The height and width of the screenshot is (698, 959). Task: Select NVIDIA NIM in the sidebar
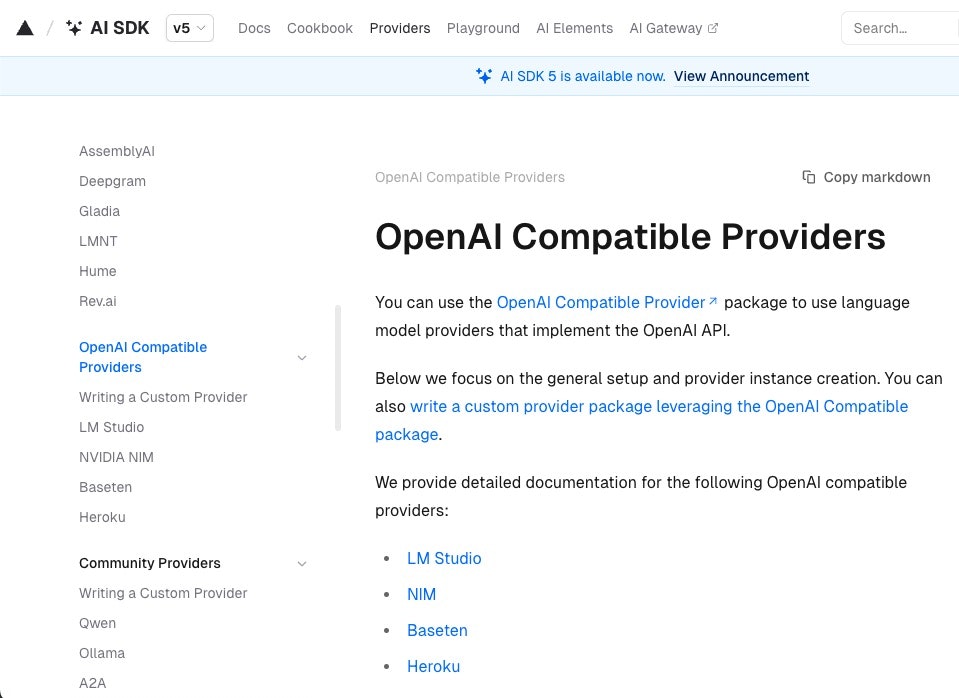point(116,457)
